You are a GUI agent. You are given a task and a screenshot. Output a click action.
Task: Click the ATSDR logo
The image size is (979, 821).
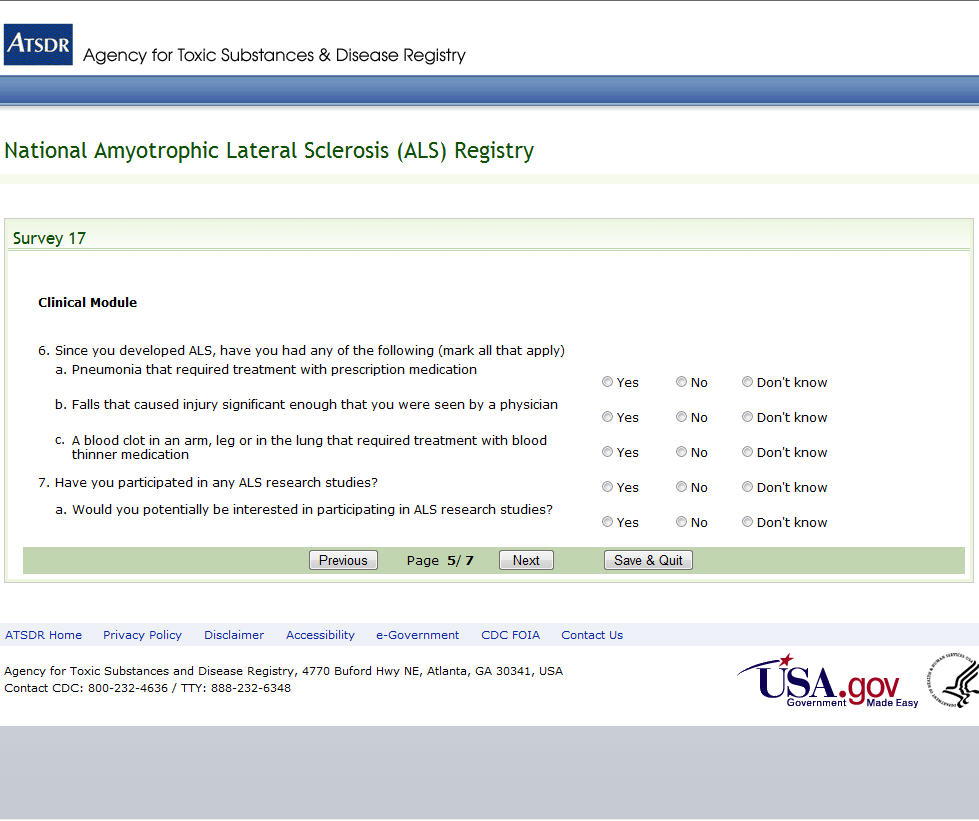coord(38,44)
